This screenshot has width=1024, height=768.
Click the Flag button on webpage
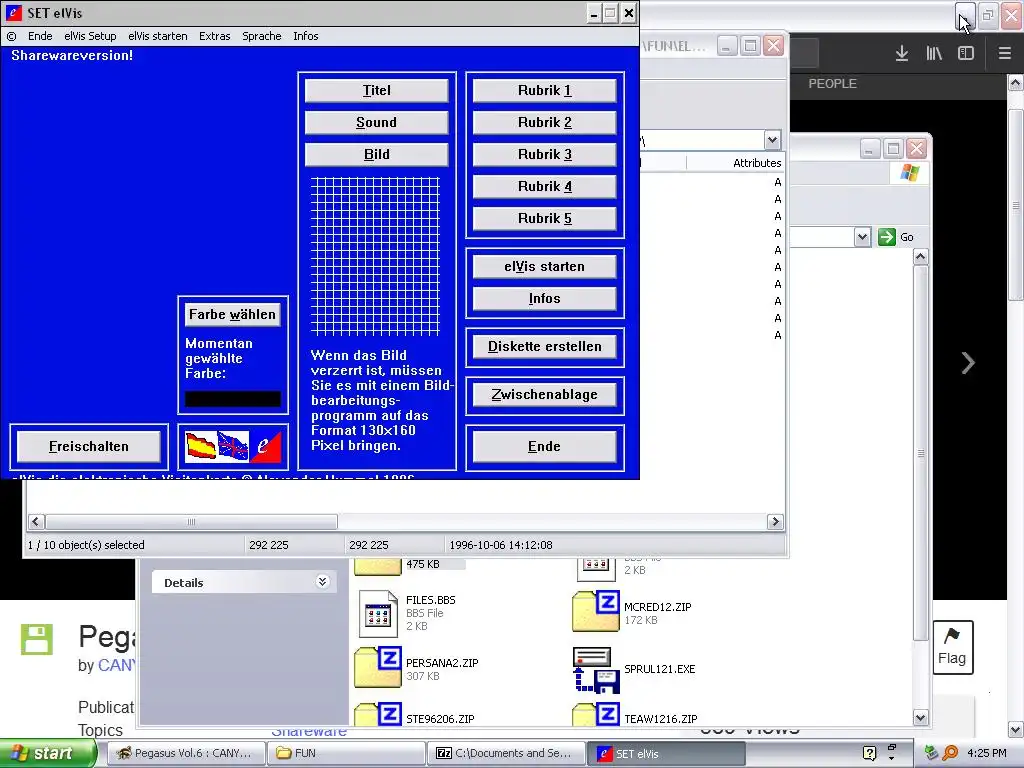click(952, 647)
